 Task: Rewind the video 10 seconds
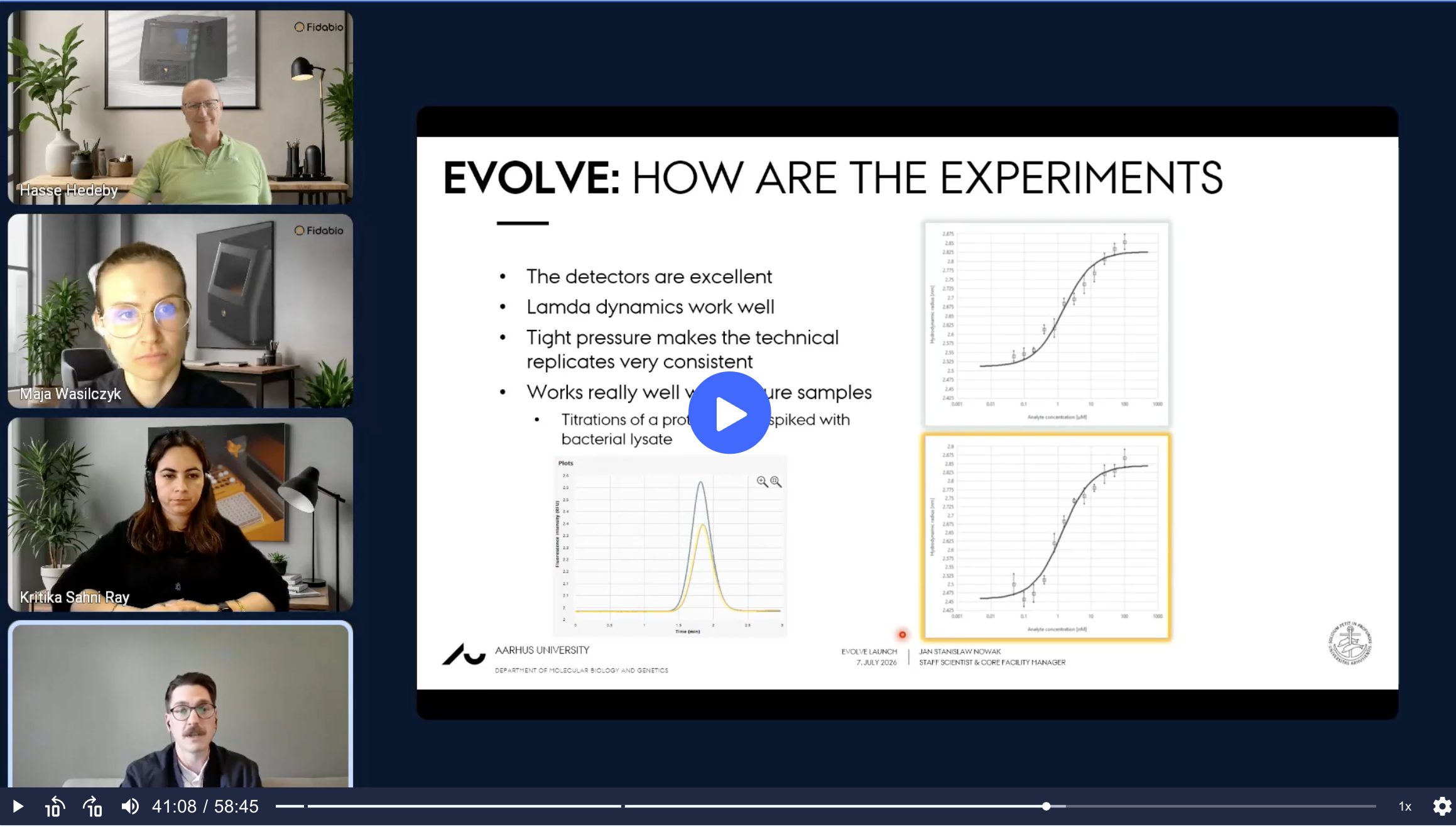[x=55, y=806]
